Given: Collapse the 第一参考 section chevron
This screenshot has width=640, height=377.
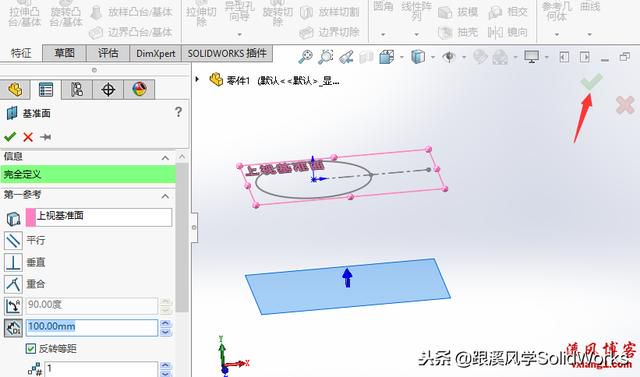Looking at the screenshot, I should [165, 196].
